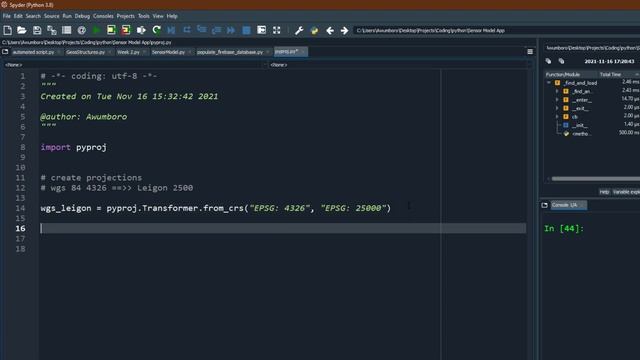Open the editor tab browser icon
Image resolution: width=640 pixels, height=360 pixels.
point(5,52)
